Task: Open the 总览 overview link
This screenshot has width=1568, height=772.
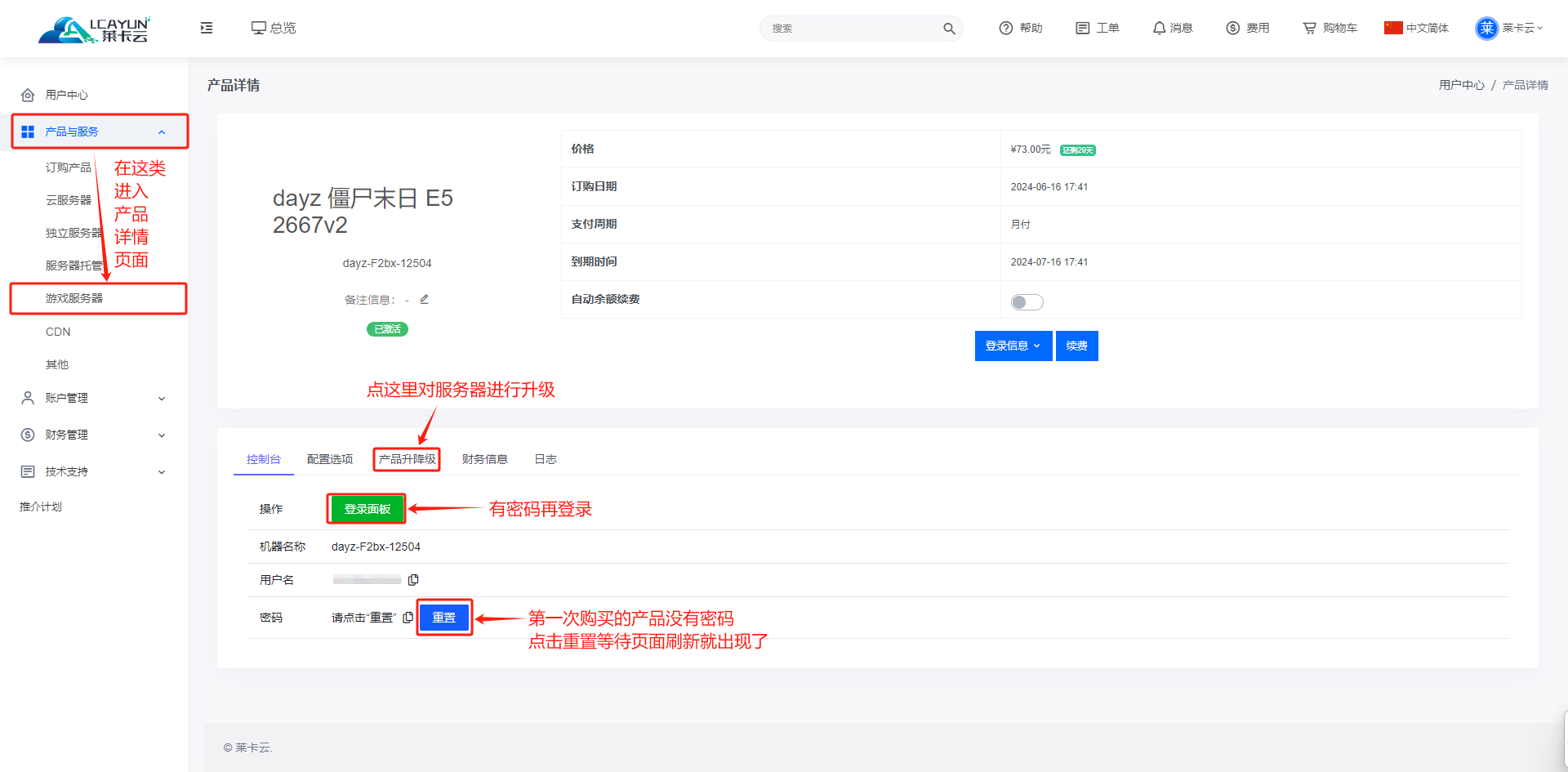Action: [274, 28]
